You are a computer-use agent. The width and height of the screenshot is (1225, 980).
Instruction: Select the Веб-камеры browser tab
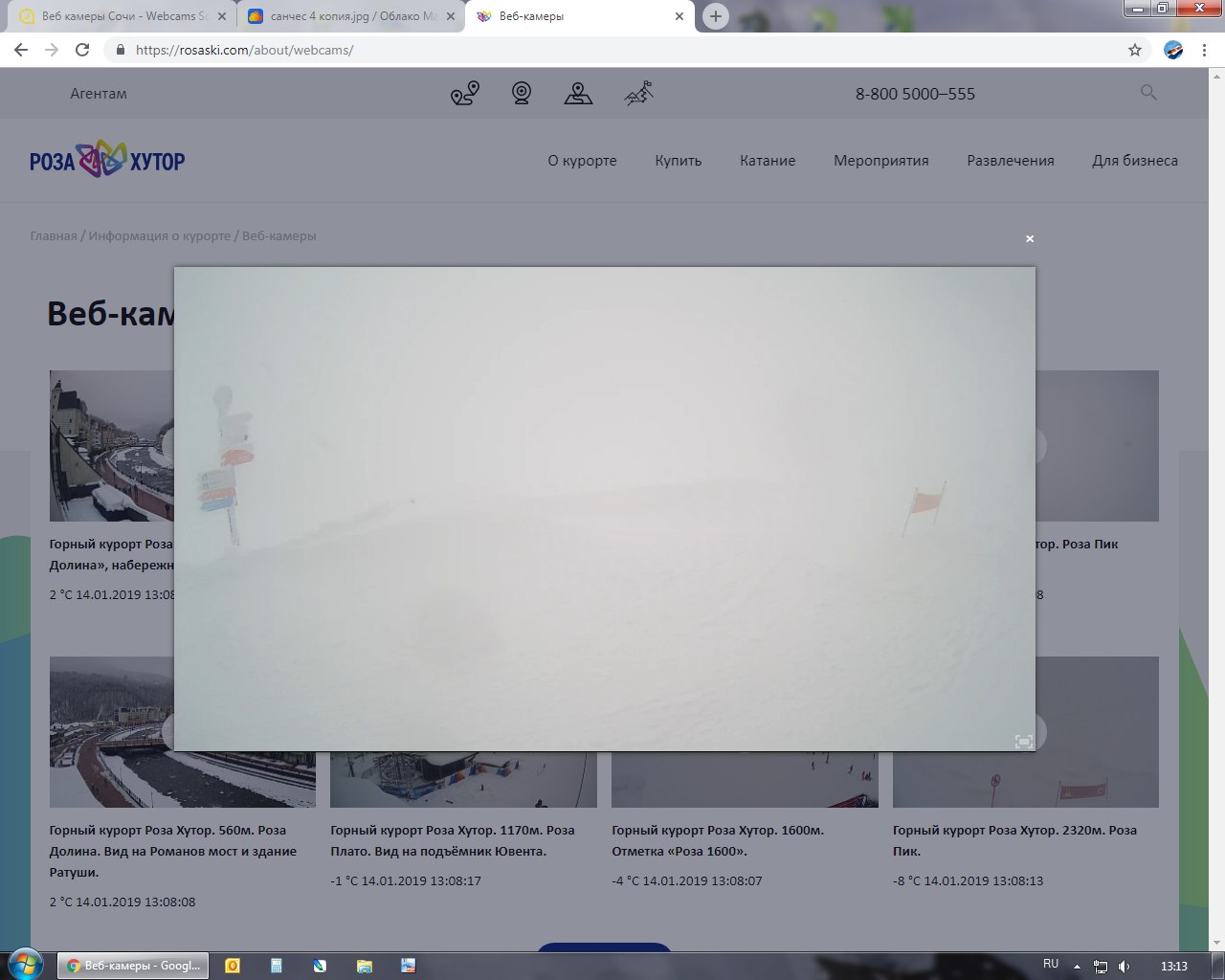(579, 16)
